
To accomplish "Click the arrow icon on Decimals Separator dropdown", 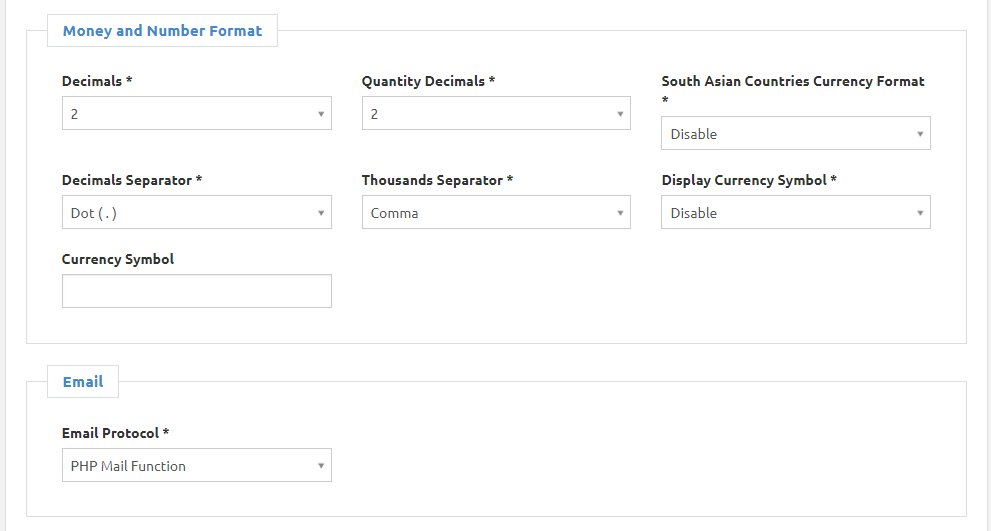I will point(321,213).
